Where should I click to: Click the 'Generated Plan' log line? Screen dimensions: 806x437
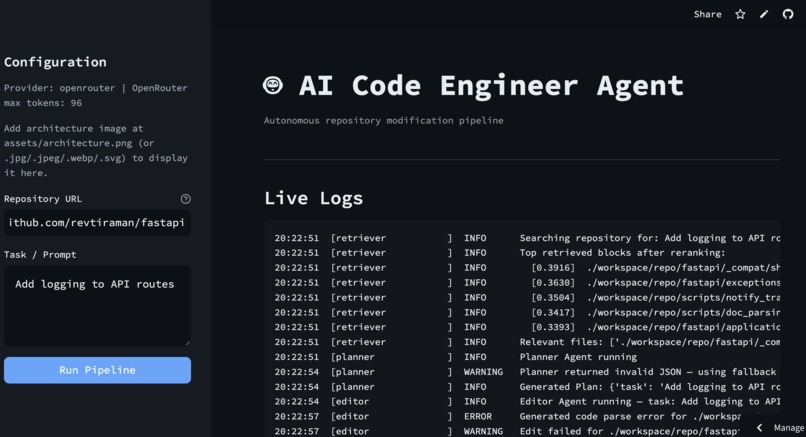point(527,387)
